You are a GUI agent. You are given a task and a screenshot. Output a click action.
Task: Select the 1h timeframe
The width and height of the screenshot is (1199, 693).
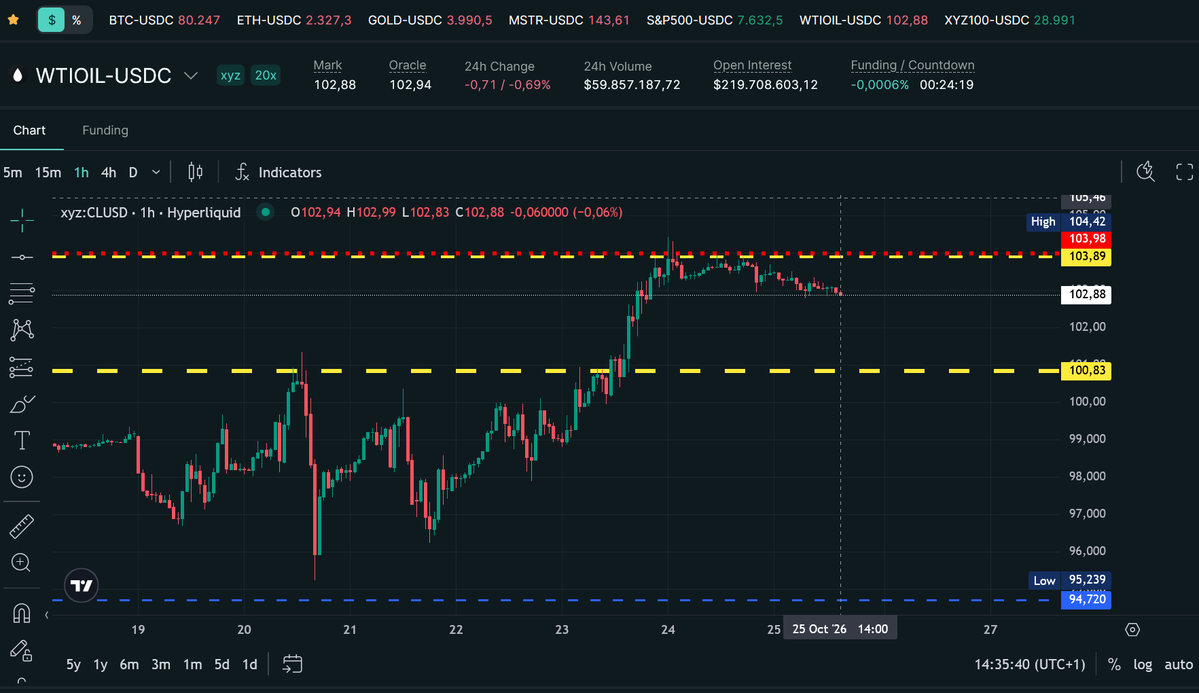click(81, 172)
